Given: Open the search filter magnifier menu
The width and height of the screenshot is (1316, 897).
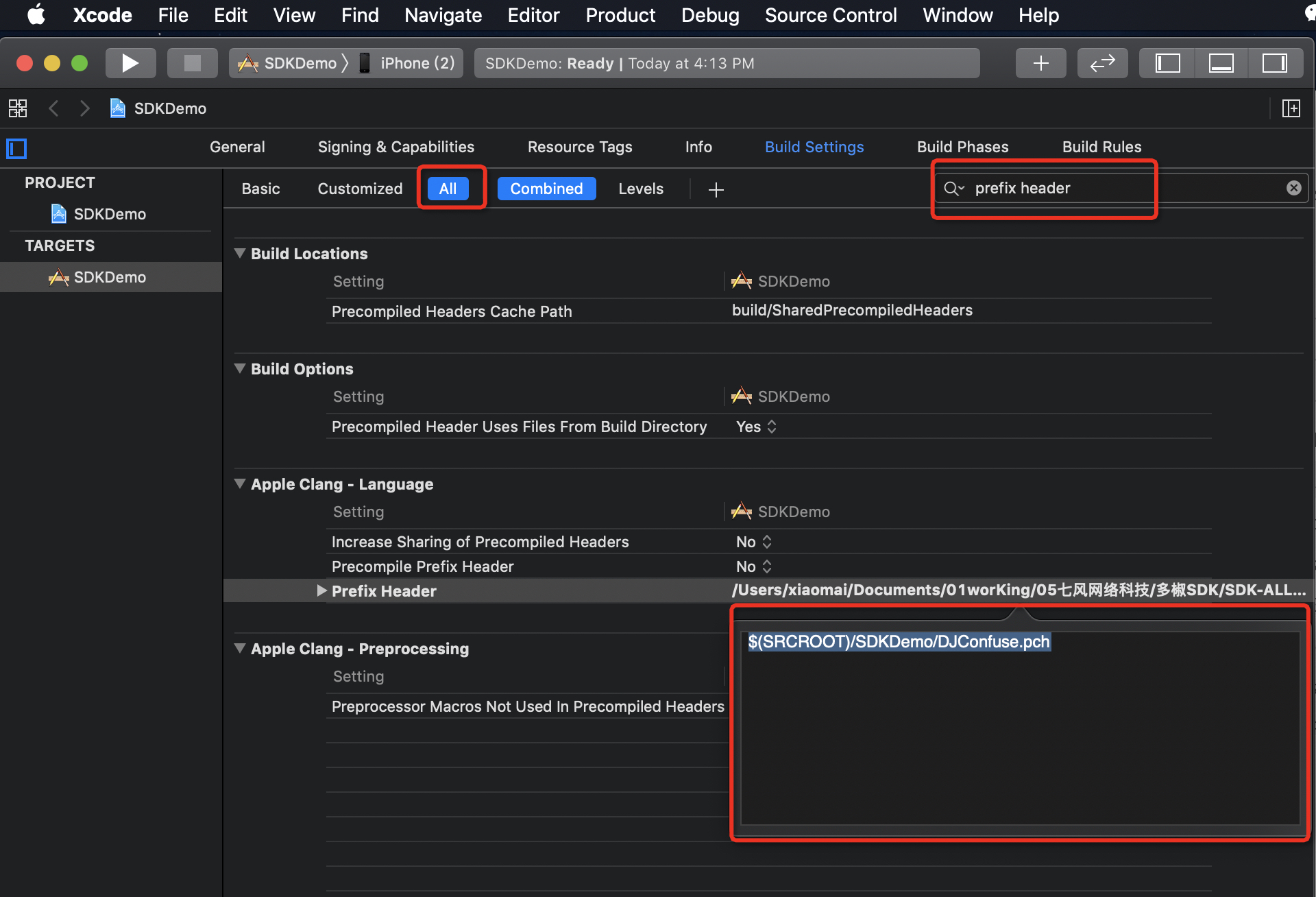Looking at the screenshot, I should click(953, 188).
